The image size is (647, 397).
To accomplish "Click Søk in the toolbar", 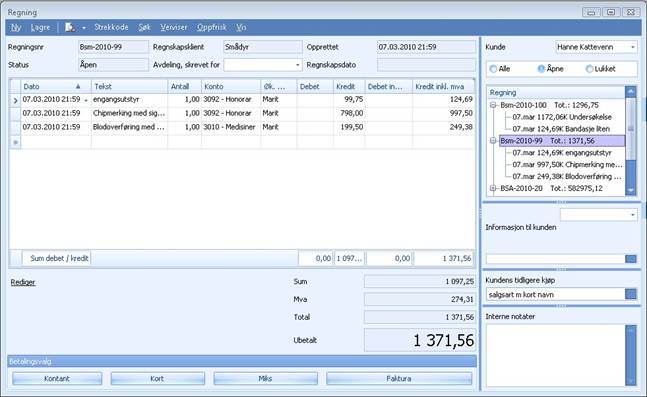I will pos(144,27).
